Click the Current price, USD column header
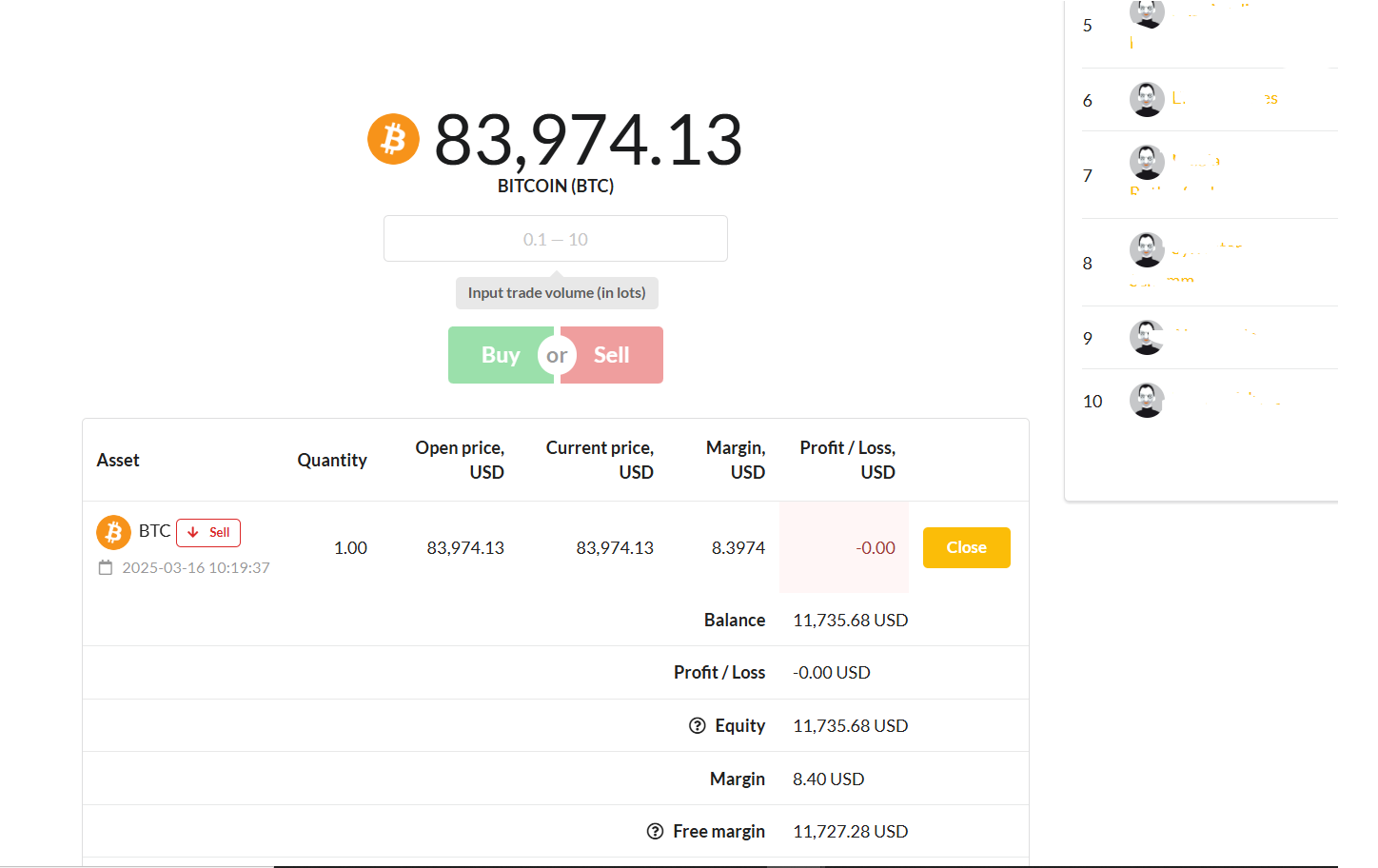This screenshot has width=1378, height=868. click(x=600, y=460)
